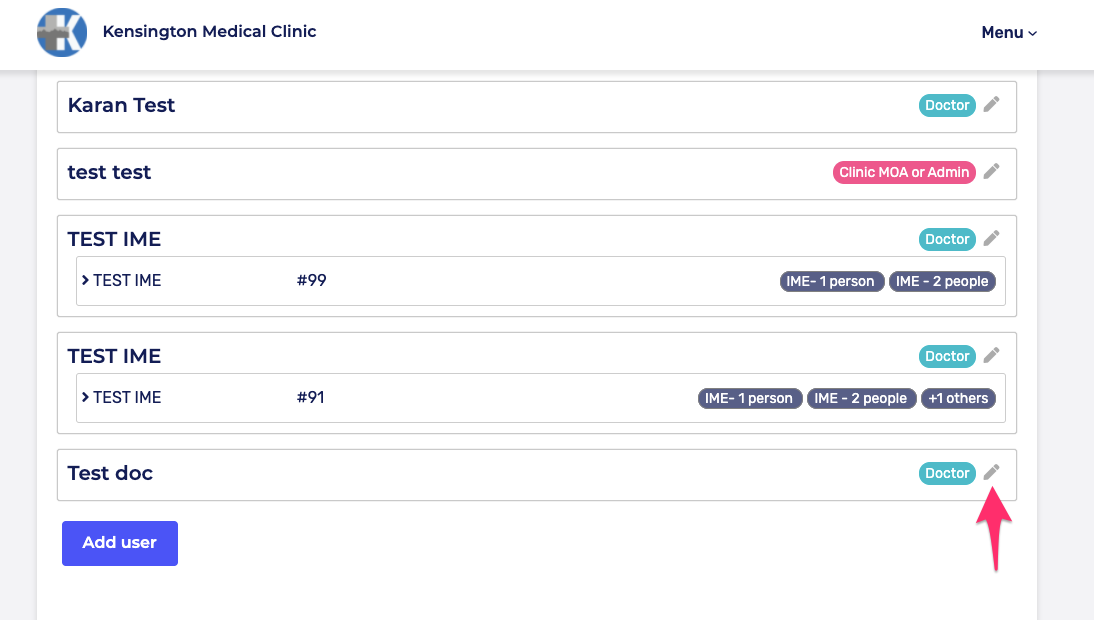Viewport: 1094px width, 620px height.
Task: Select the Karan Test user name
Action: click(x=121, y=105)
